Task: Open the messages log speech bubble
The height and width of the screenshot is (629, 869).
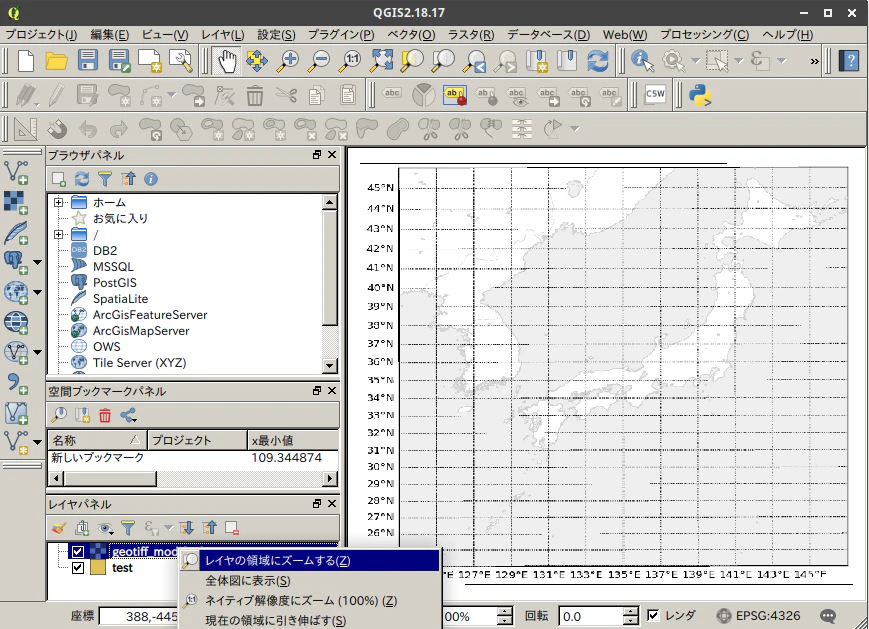Action: [x=828, y=616]
